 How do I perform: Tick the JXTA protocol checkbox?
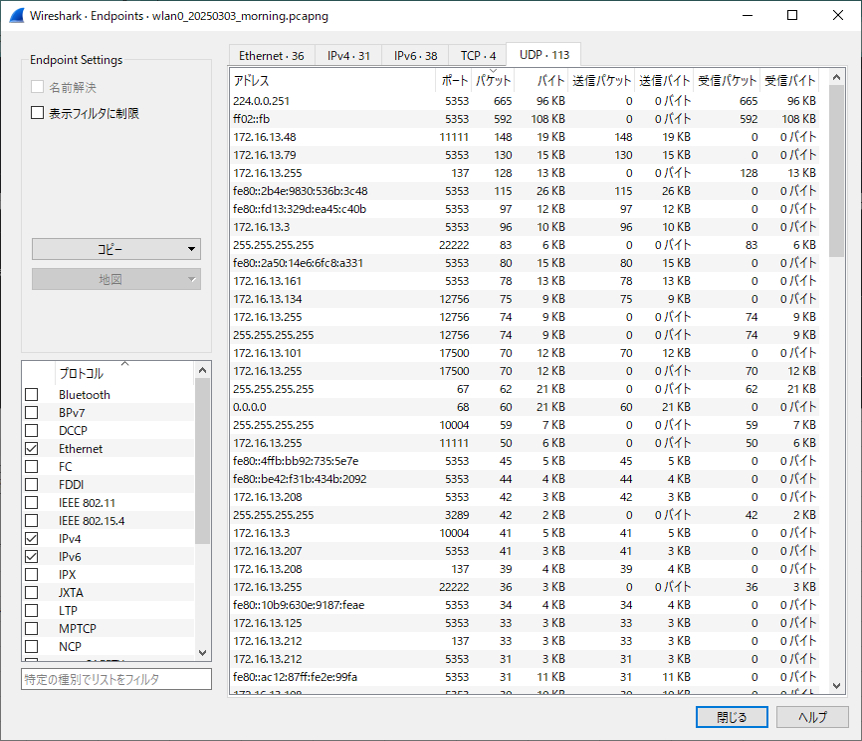pos(32,593)
